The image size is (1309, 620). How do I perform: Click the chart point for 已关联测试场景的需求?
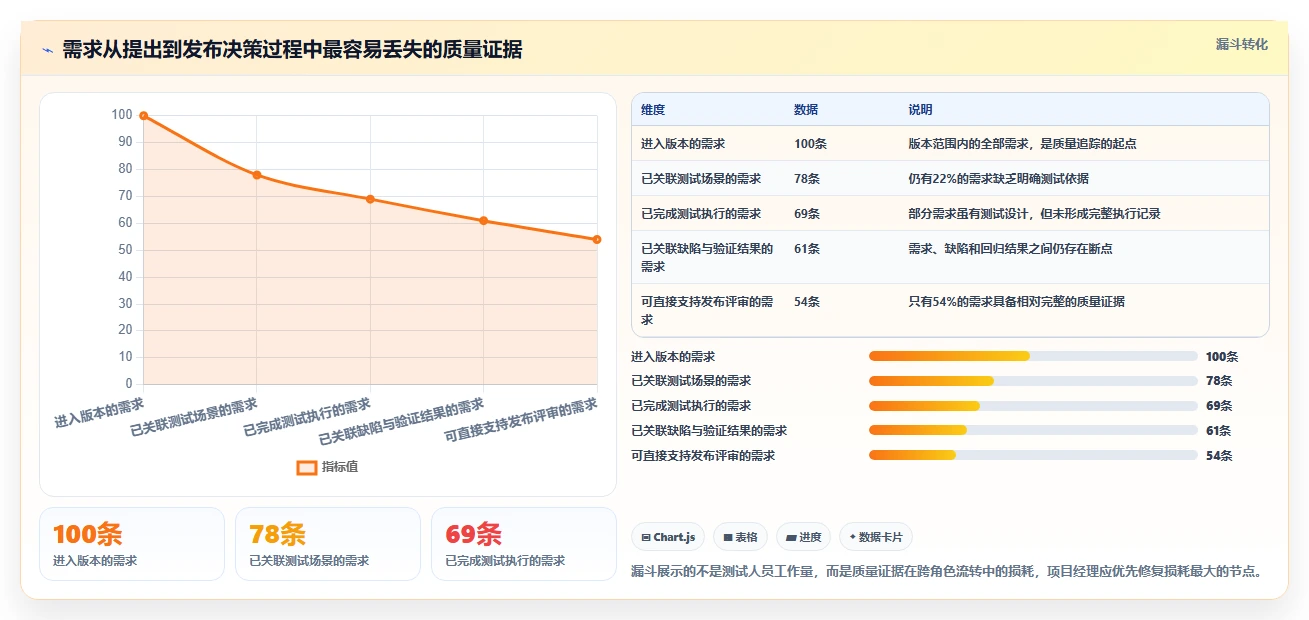[257, 175]
